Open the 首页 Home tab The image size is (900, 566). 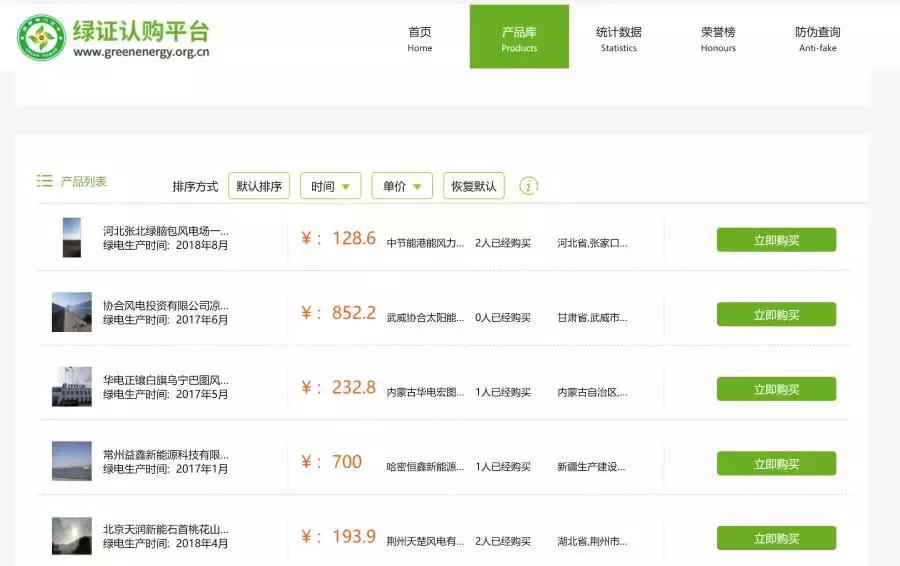[x=420, y=38]
